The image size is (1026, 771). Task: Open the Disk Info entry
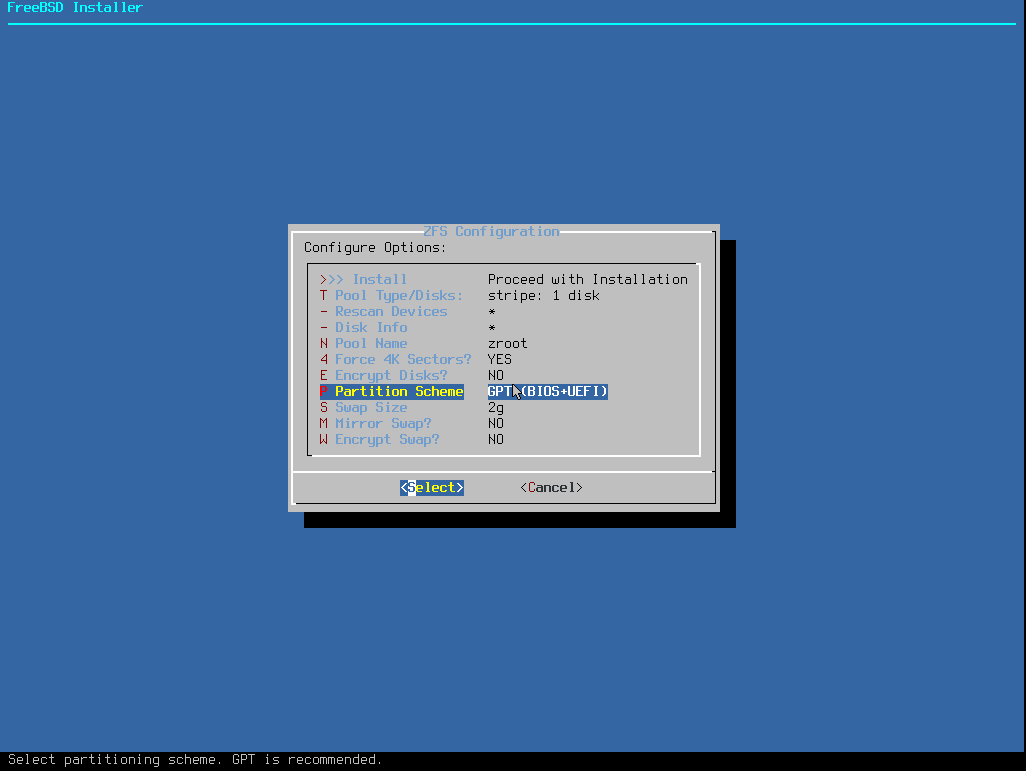371,327
